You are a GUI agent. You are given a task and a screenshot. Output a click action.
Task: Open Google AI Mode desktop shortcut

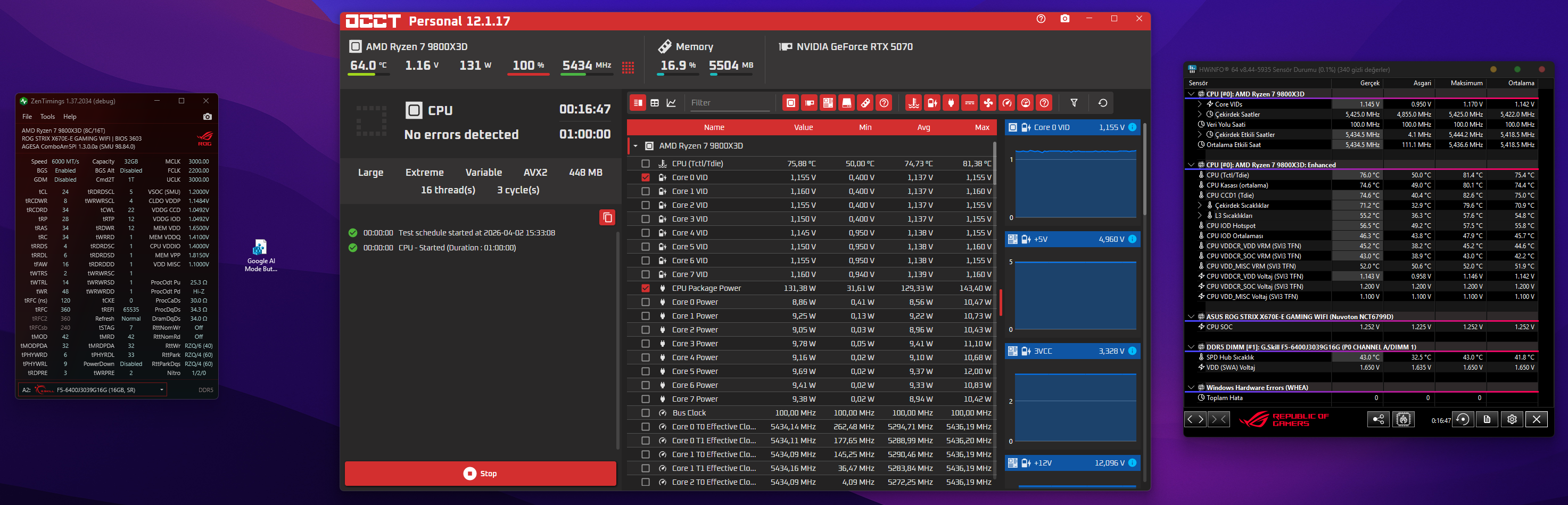[x=260, y=255]
